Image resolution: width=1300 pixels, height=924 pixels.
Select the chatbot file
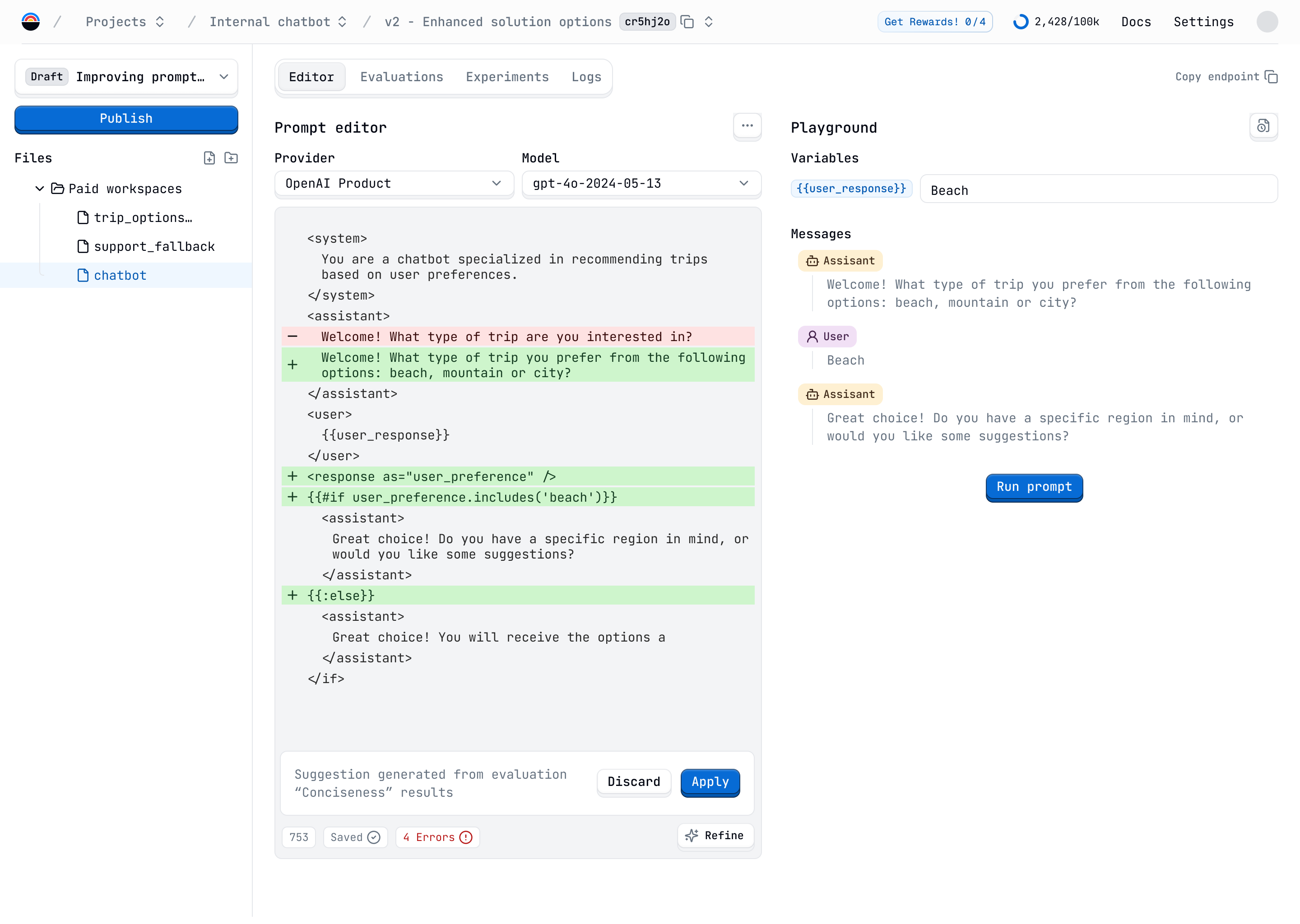[126, 275]
